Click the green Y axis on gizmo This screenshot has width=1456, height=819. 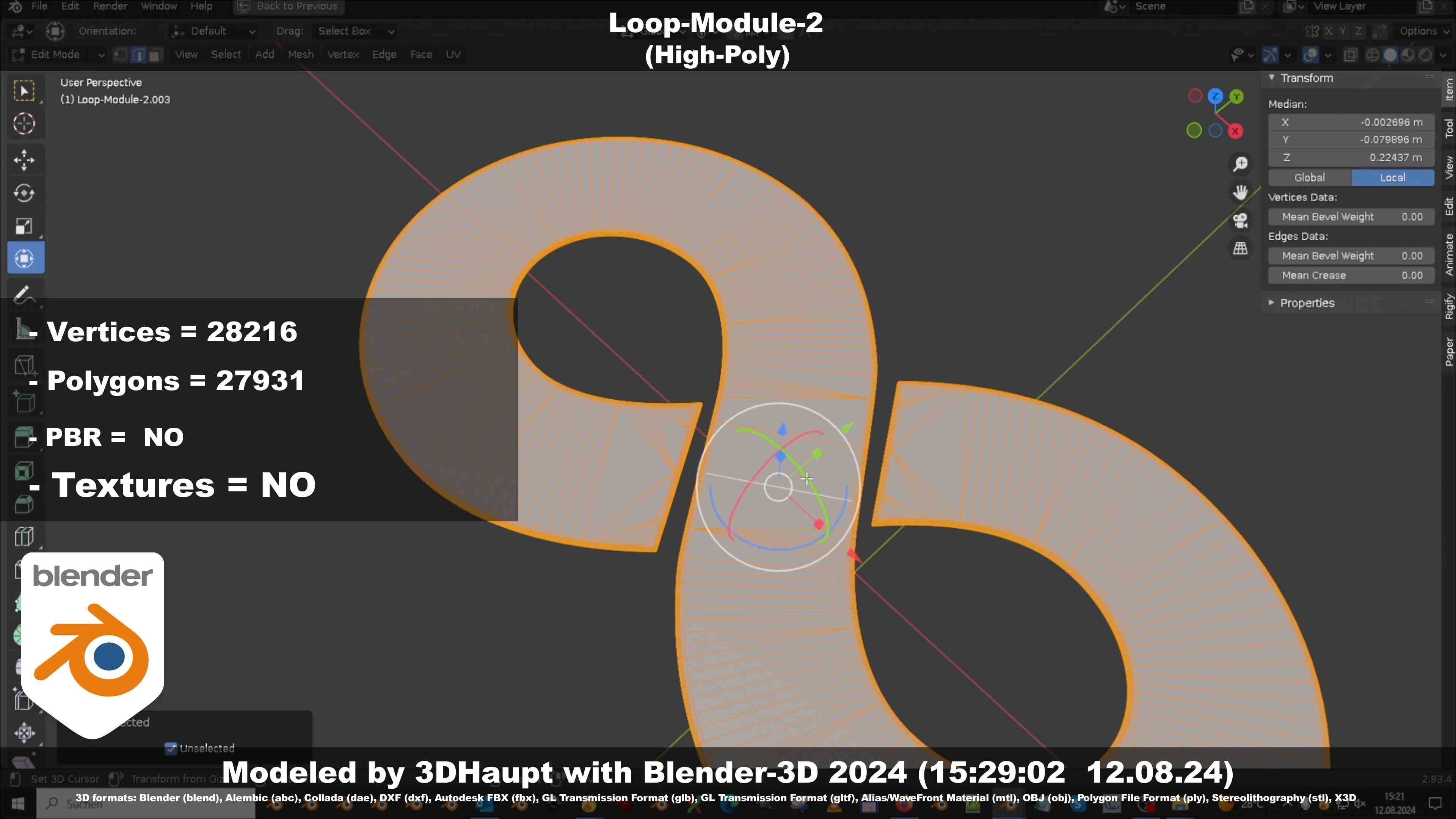(1237, 97)
